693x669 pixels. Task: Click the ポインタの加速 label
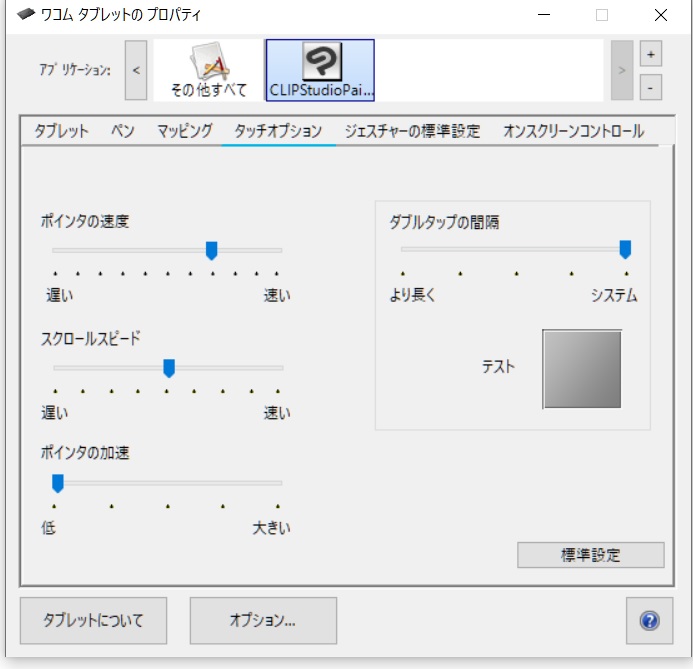[85, 453]
